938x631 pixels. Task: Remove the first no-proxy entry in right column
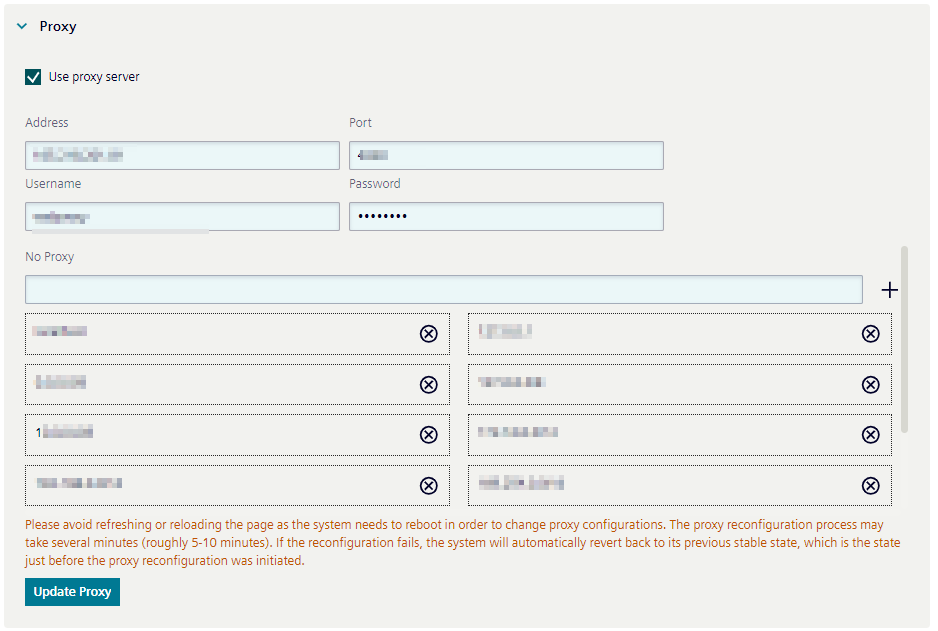[871, 333]
